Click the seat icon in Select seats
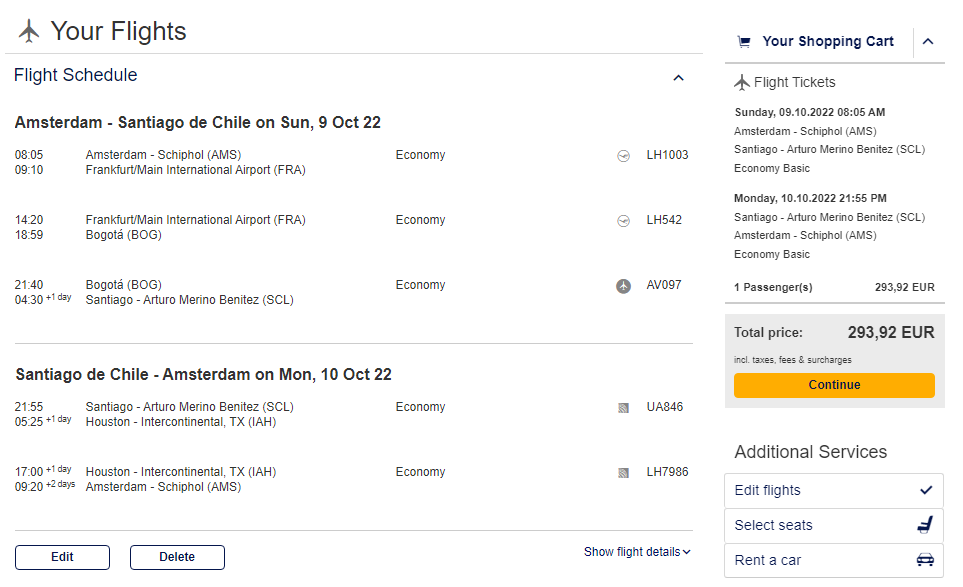The image size is (963, 587). click(926, 524)
